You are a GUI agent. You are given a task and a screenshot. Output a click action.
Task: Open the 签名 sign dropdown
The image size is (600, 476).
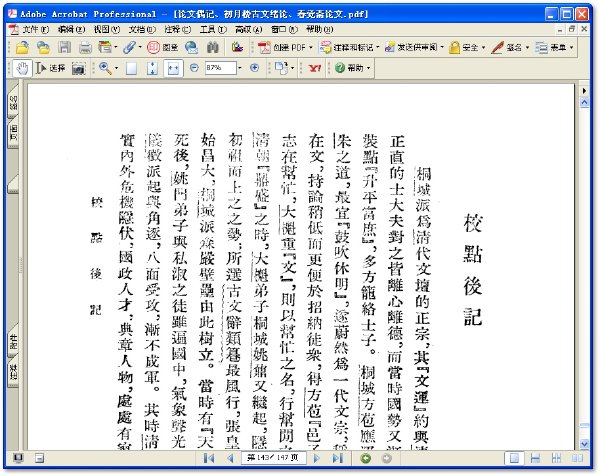[x=510, y=47]
